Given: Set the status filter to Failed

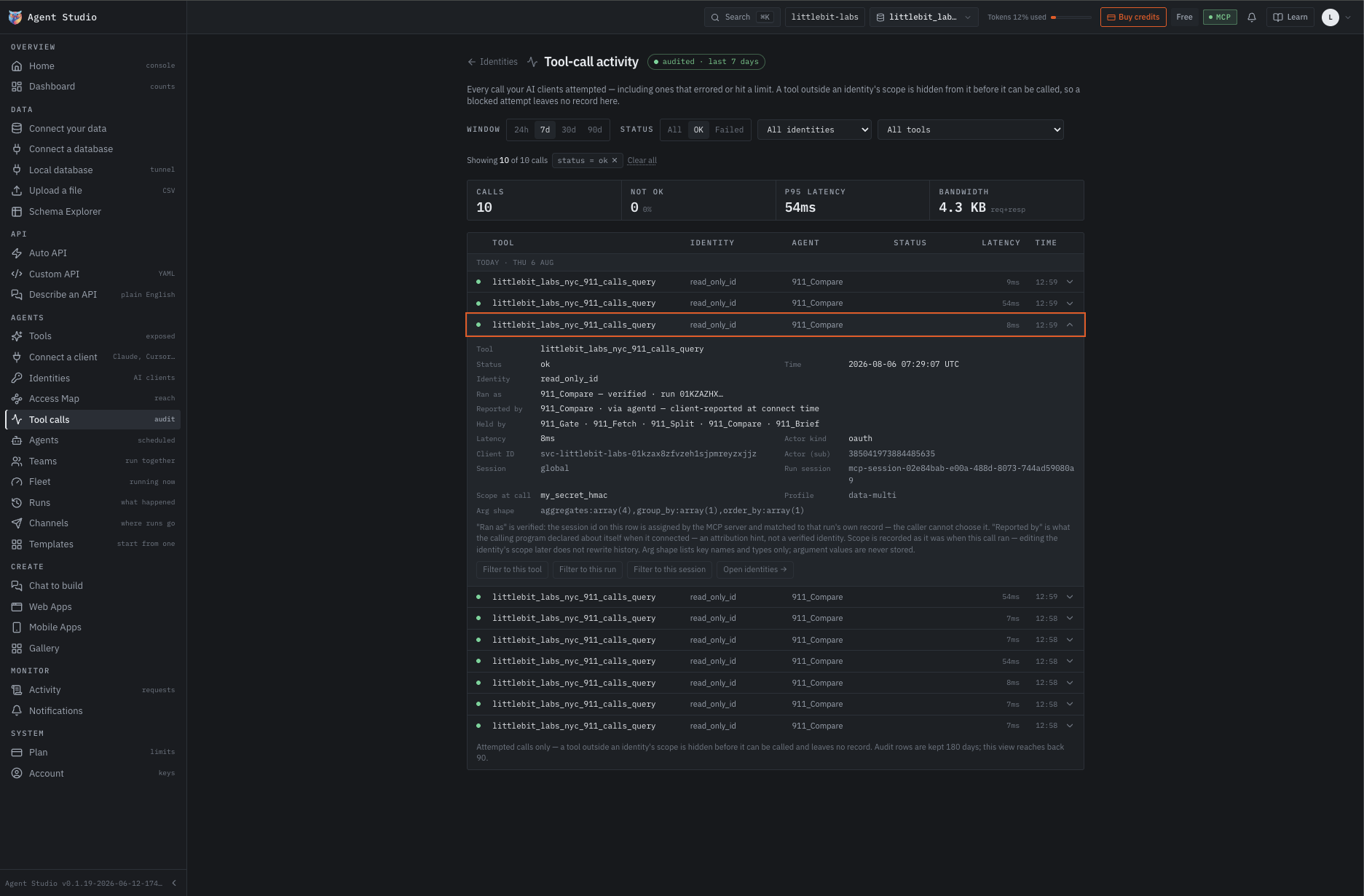Looking at the screenshot, I should click(729, 130).
